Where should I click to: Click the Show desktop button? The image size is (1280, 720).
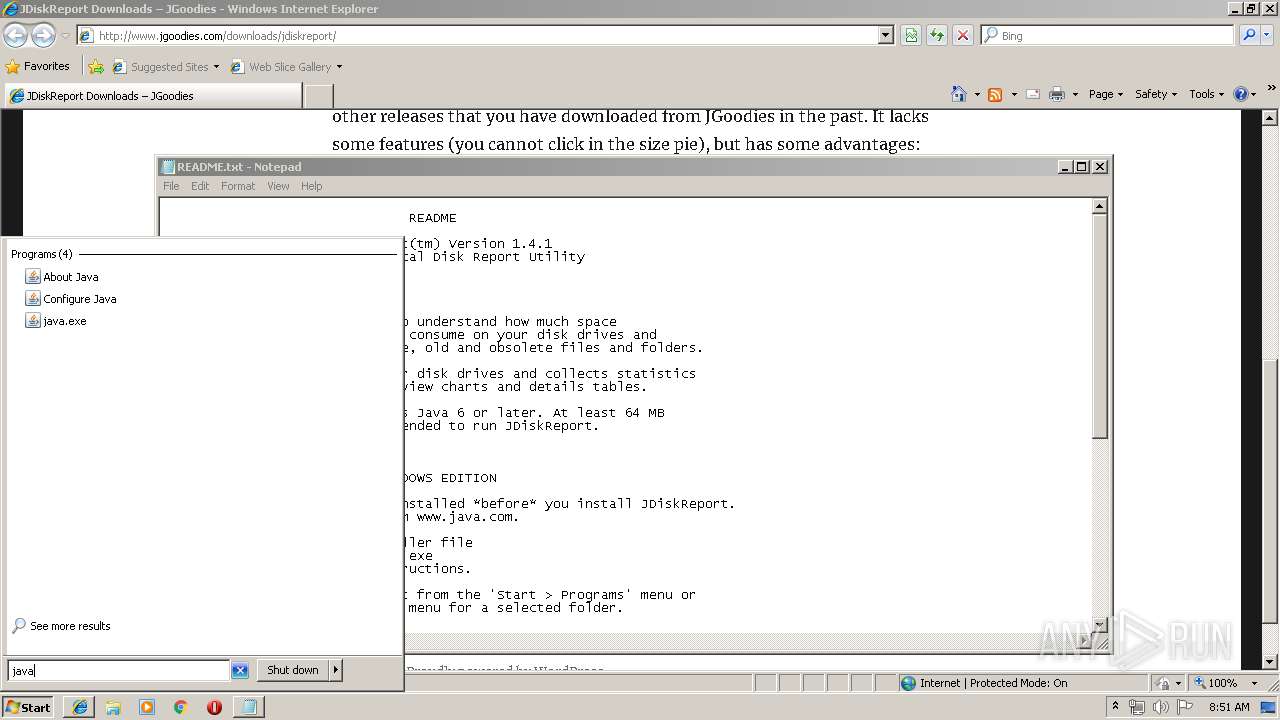(1269, 707)
